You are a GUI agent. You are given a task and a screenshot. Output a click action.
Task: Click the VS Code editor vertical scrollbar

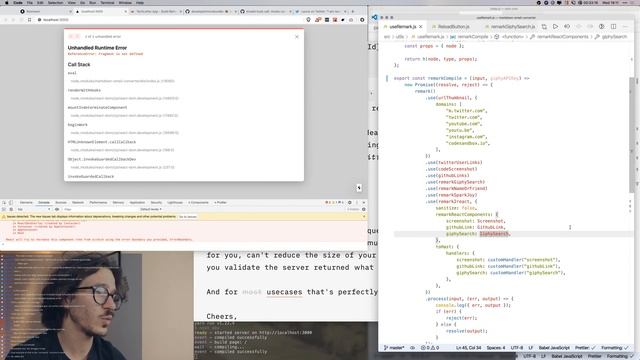click(x=632, y=135)
